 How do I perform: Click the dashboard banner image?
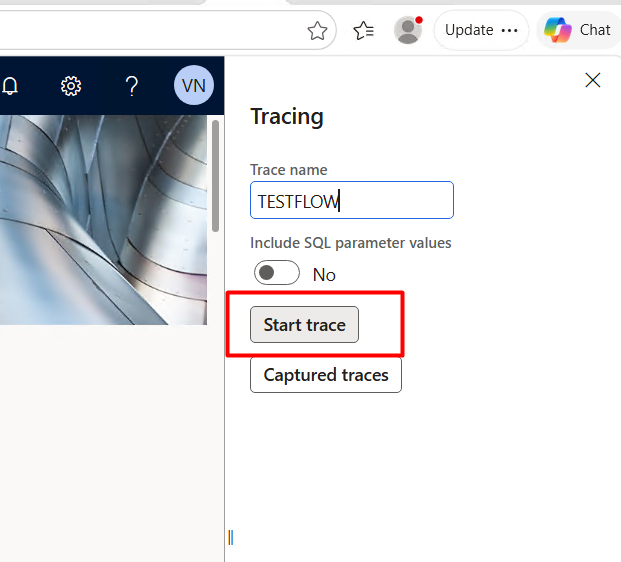point(103,220)
